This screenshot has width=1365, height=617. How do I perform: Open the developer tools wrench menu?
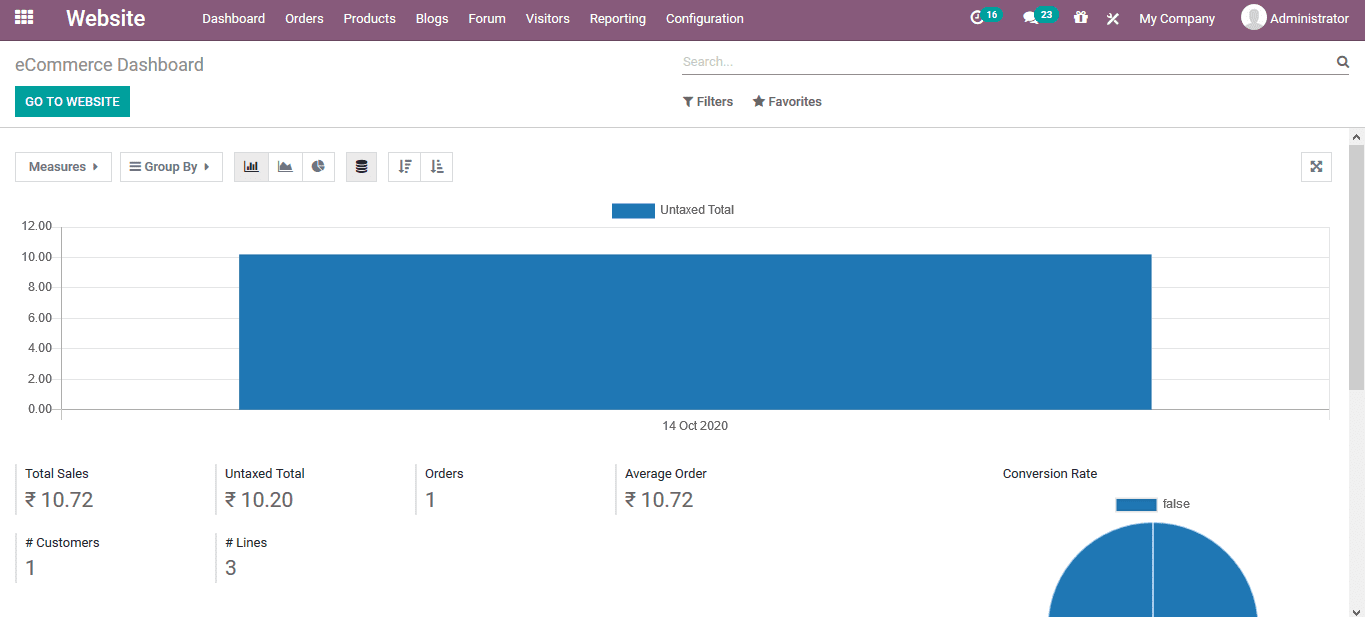pos(1112,18)
